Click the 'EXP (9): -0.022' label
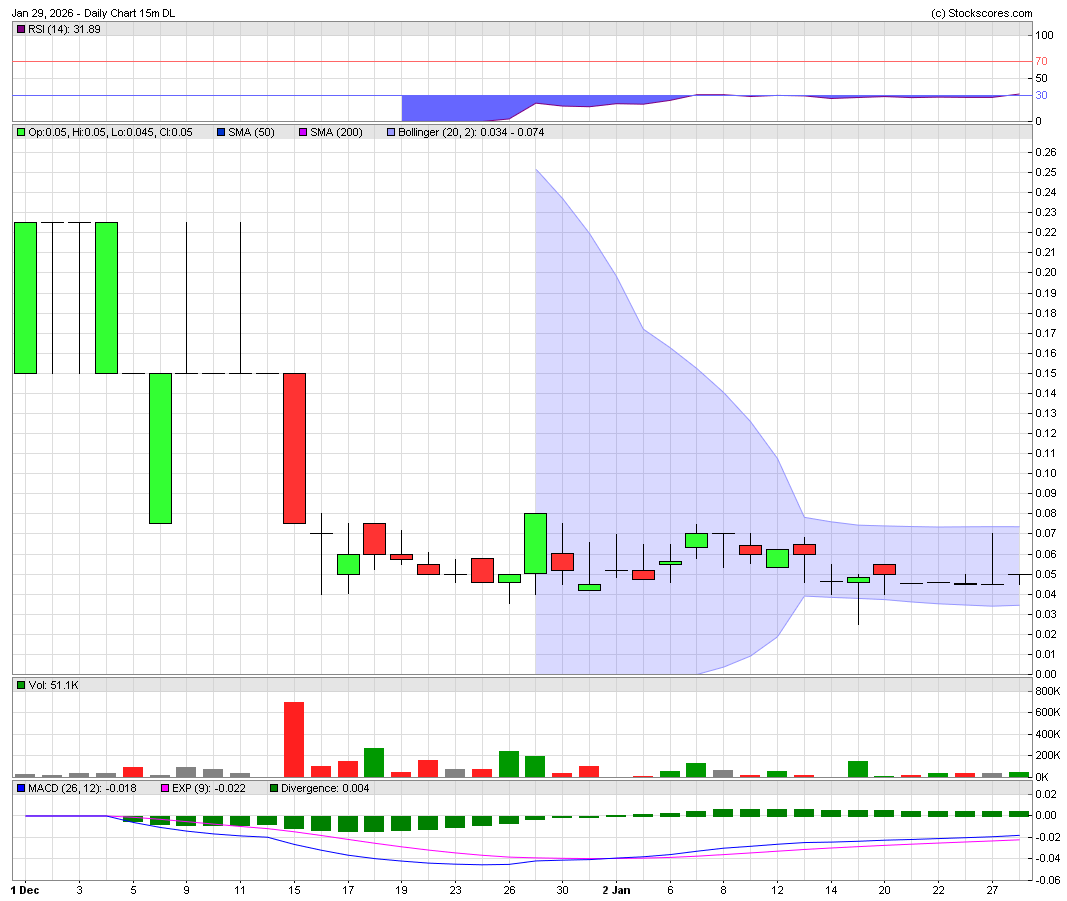Screen dimensions: 1067x901 point(208,788)
